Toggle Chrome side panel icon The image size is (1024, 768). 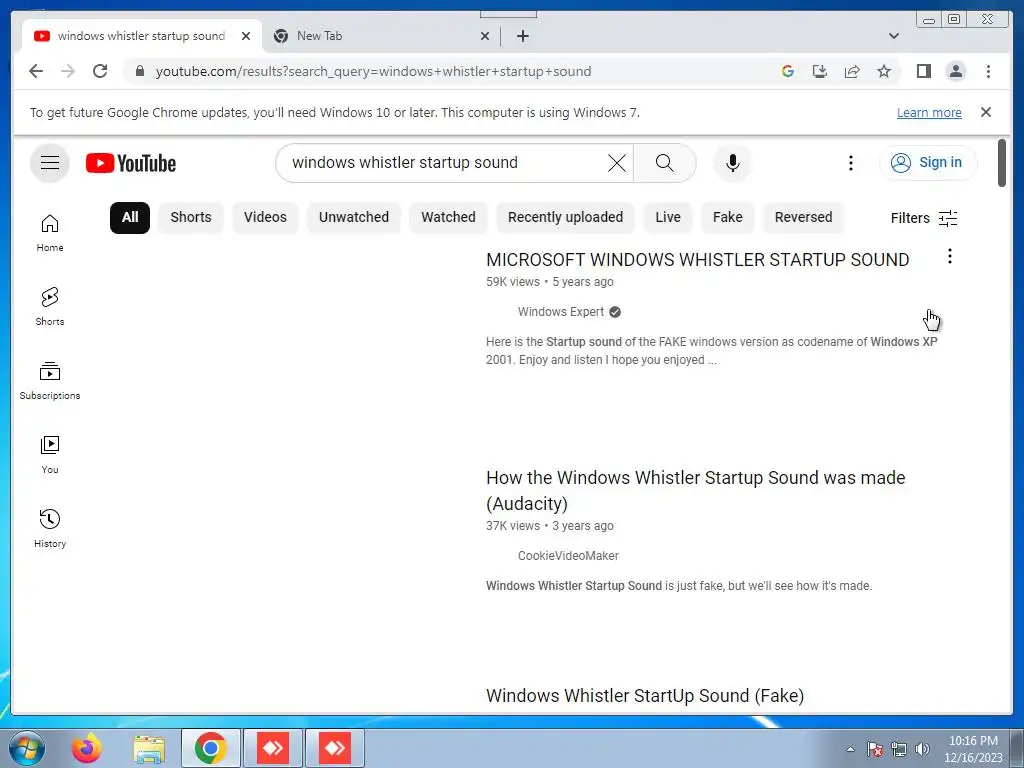[923, 71]
